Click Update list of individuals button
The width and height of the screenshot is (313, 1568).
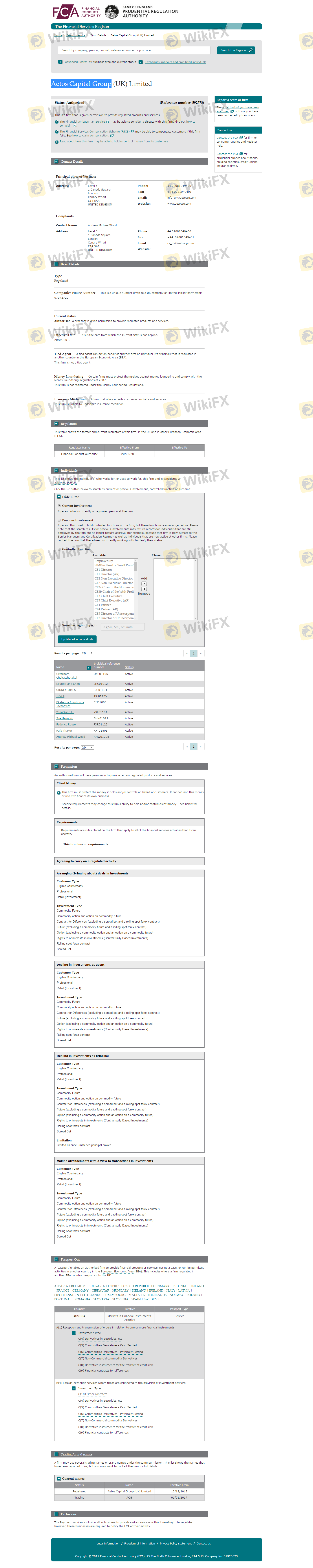(77, 639)
